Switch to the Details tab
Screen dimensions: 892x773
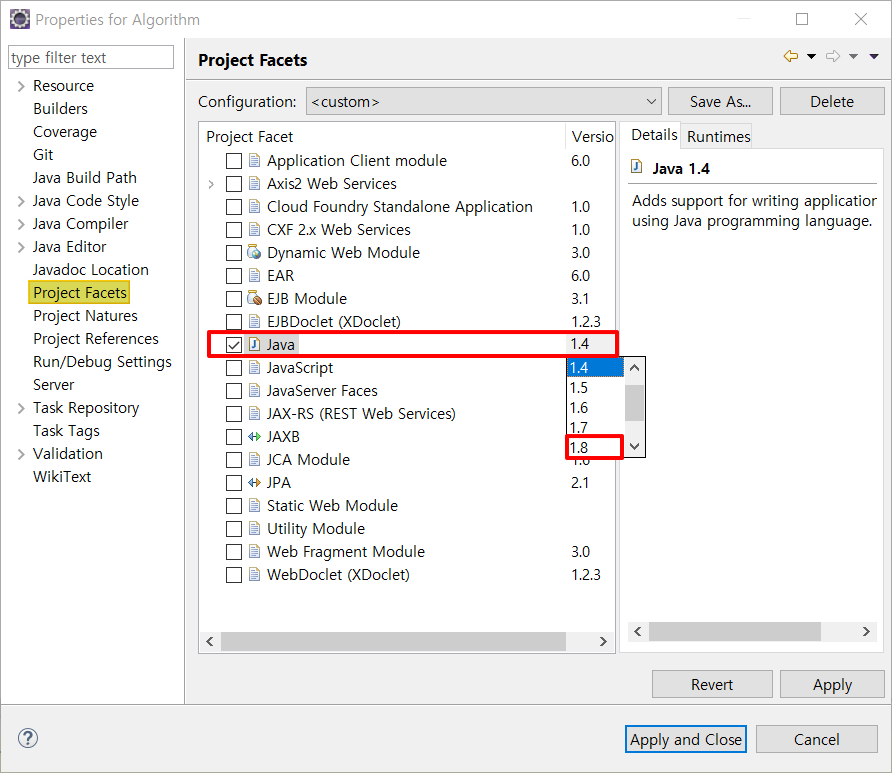pyautogui.click(x=654, y=135)
